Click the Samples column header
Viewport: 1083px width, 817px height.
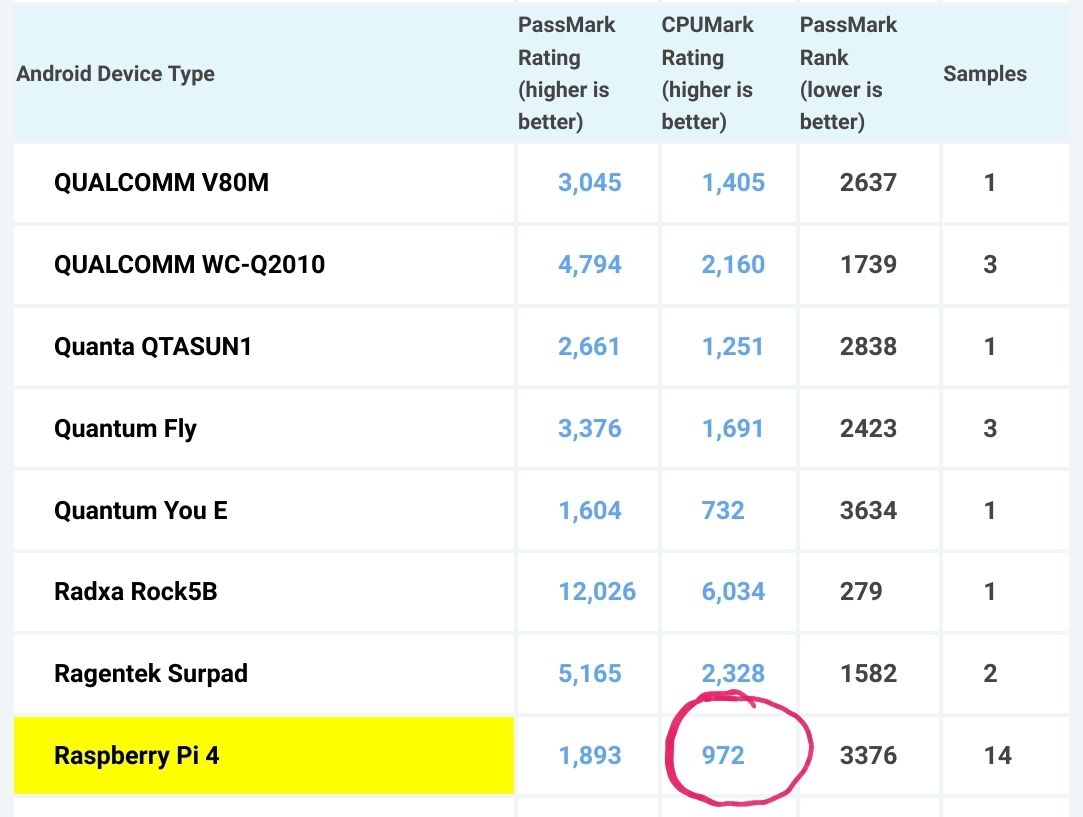984,74
